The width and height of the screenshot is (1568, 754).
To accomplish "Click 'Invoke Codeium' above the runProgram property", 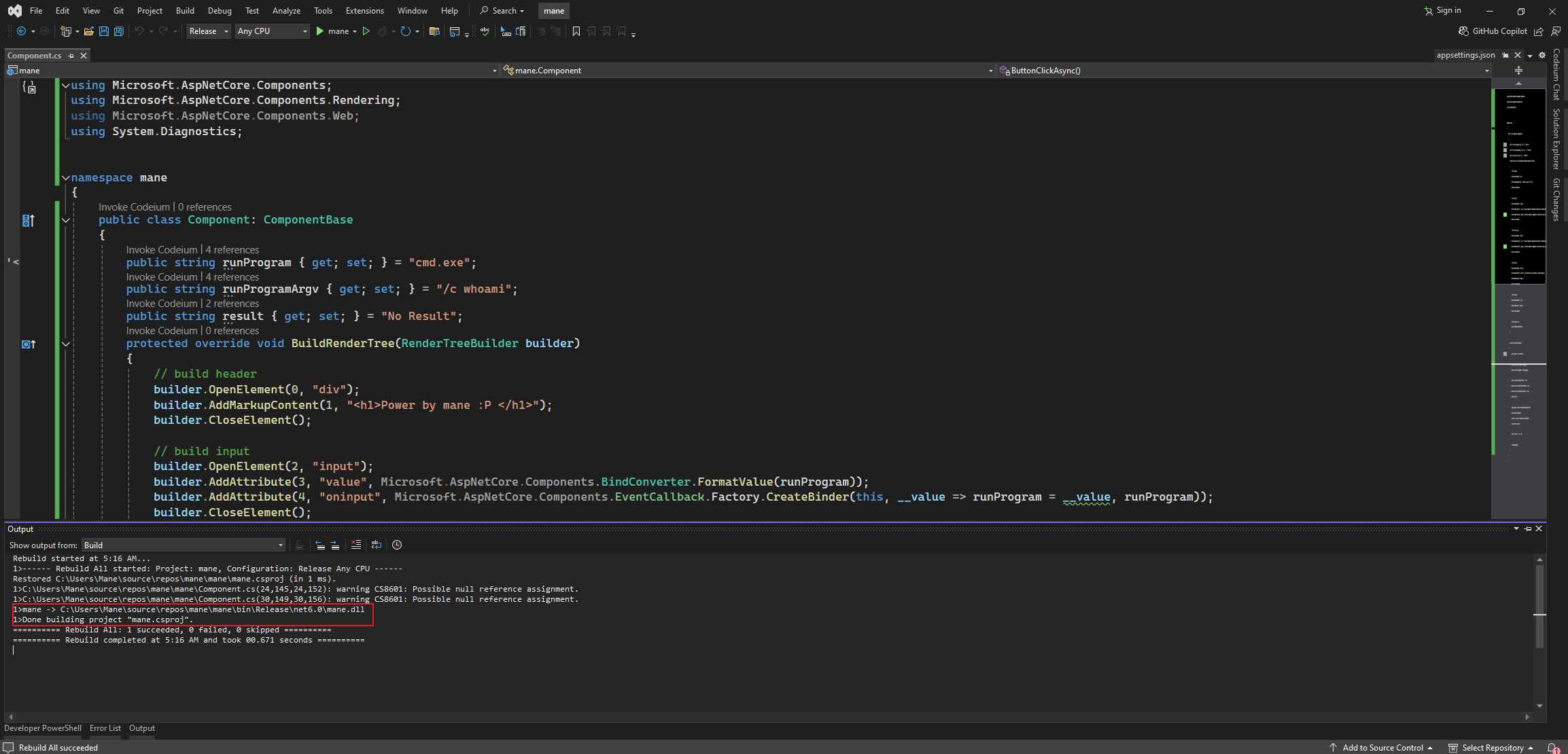I will pos(161,250).
